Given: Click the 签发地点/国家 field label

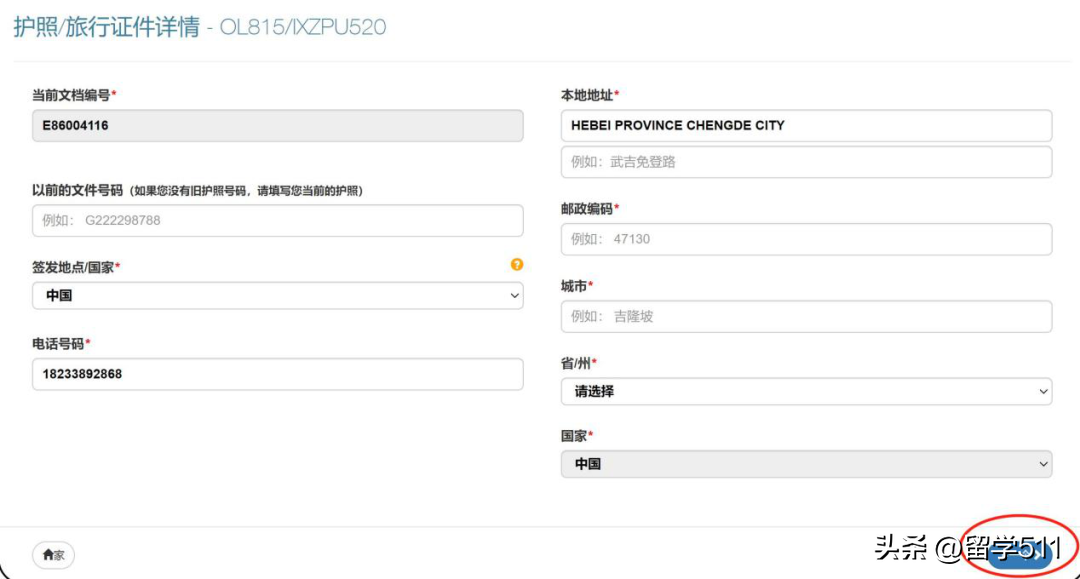Looking at the screenshot, I should pos(75,267).
